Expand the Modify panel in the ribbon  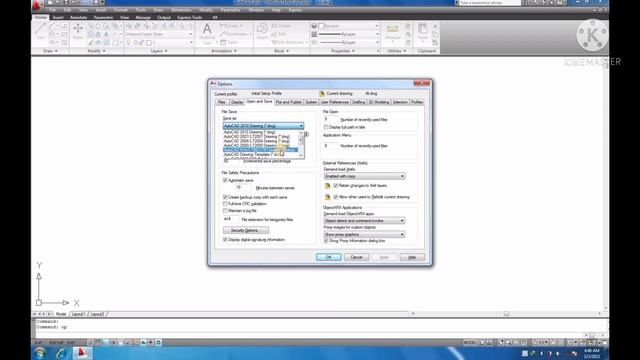coord(96,51)
